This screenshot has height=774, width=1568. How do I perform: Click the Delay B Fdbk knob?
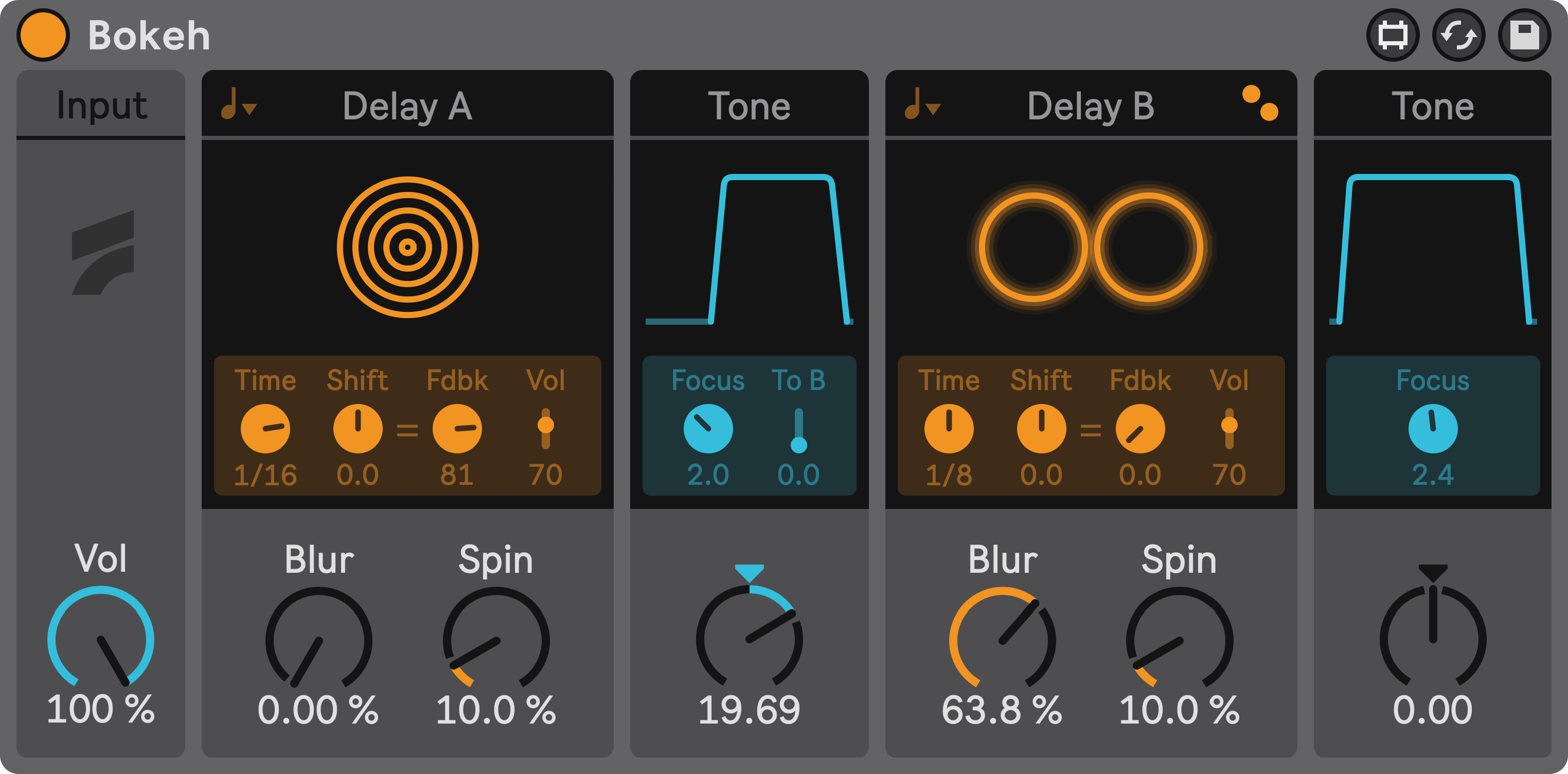1140,429
